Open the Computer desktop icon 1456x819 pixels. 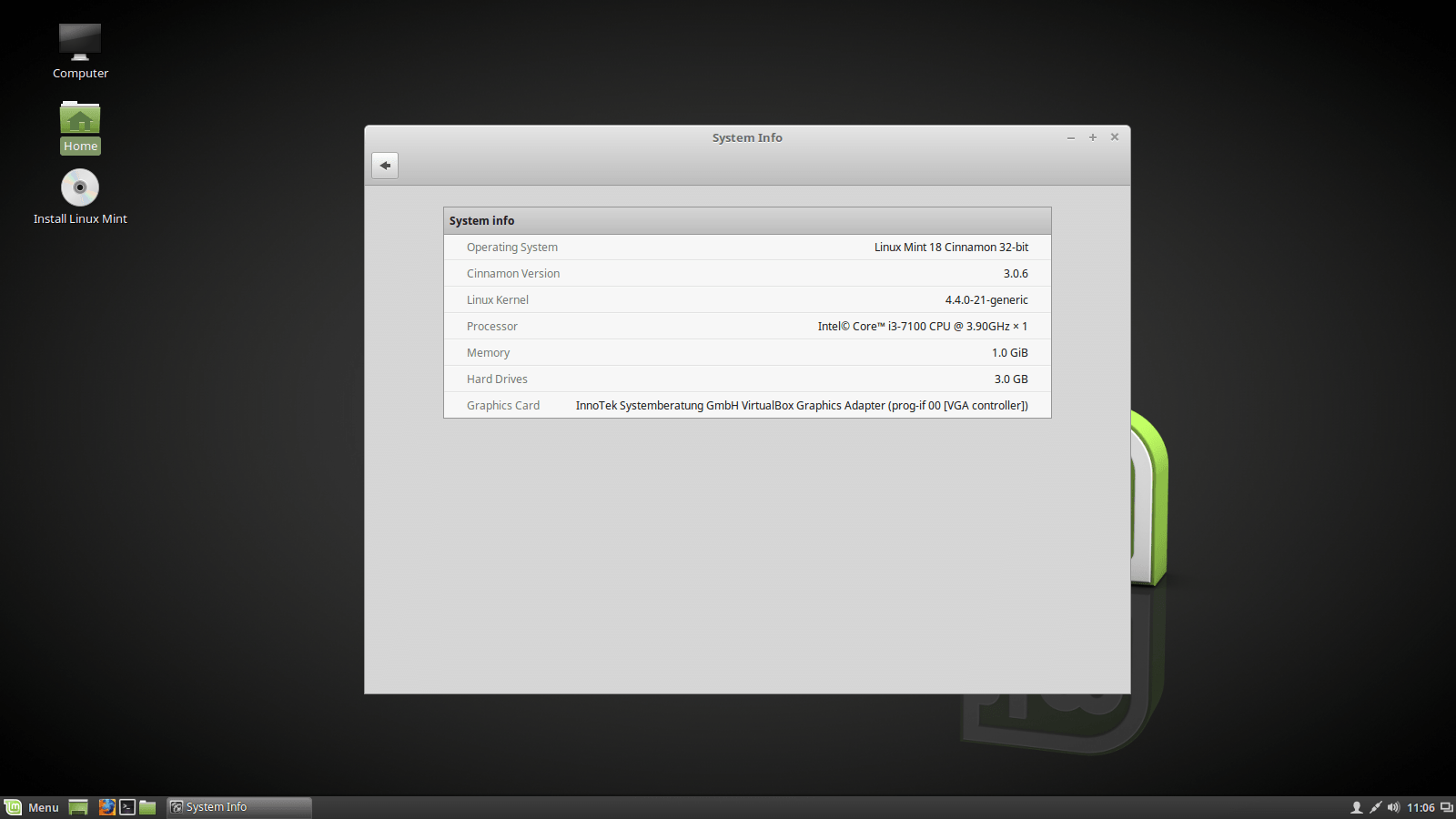pyautogui.click(x=80, y=51)
